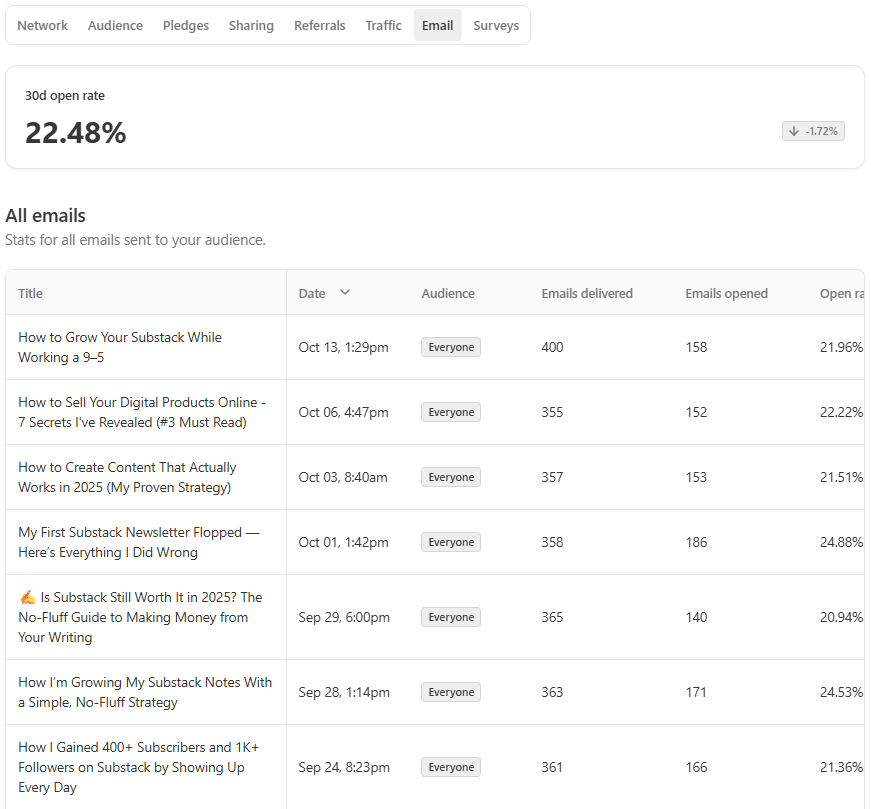Click the 22.48% 30d open rate value
This screenshot has width=871, height=809.
point(76,133)
